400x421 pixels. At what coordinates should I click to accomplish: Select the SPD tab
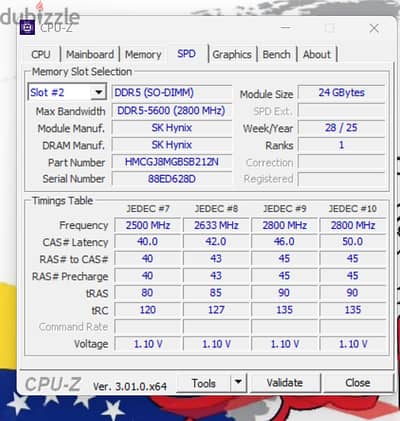(x=187, y=53)
